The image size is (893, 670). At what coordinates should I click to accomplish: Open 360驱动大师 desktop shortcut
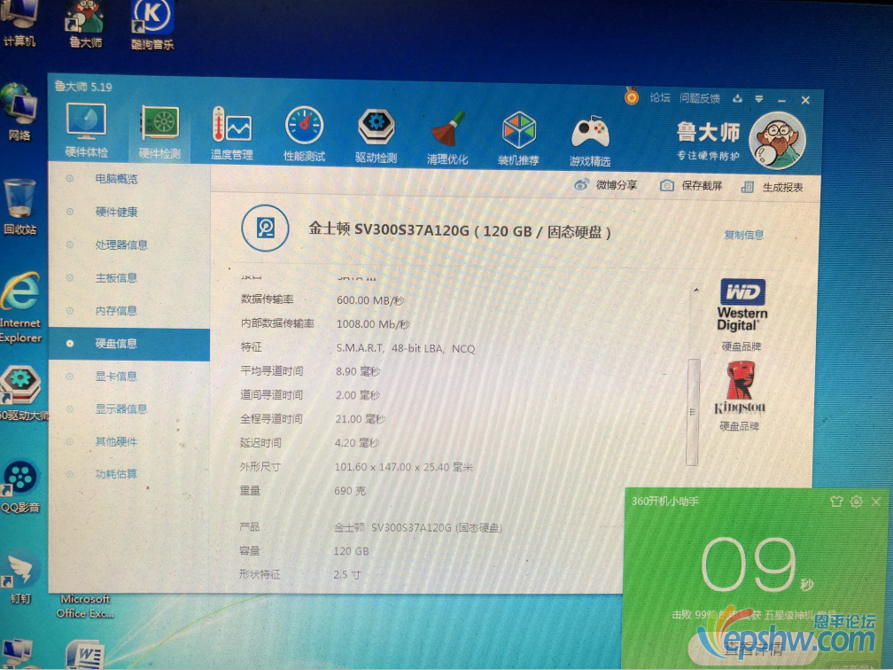[23, 394]
